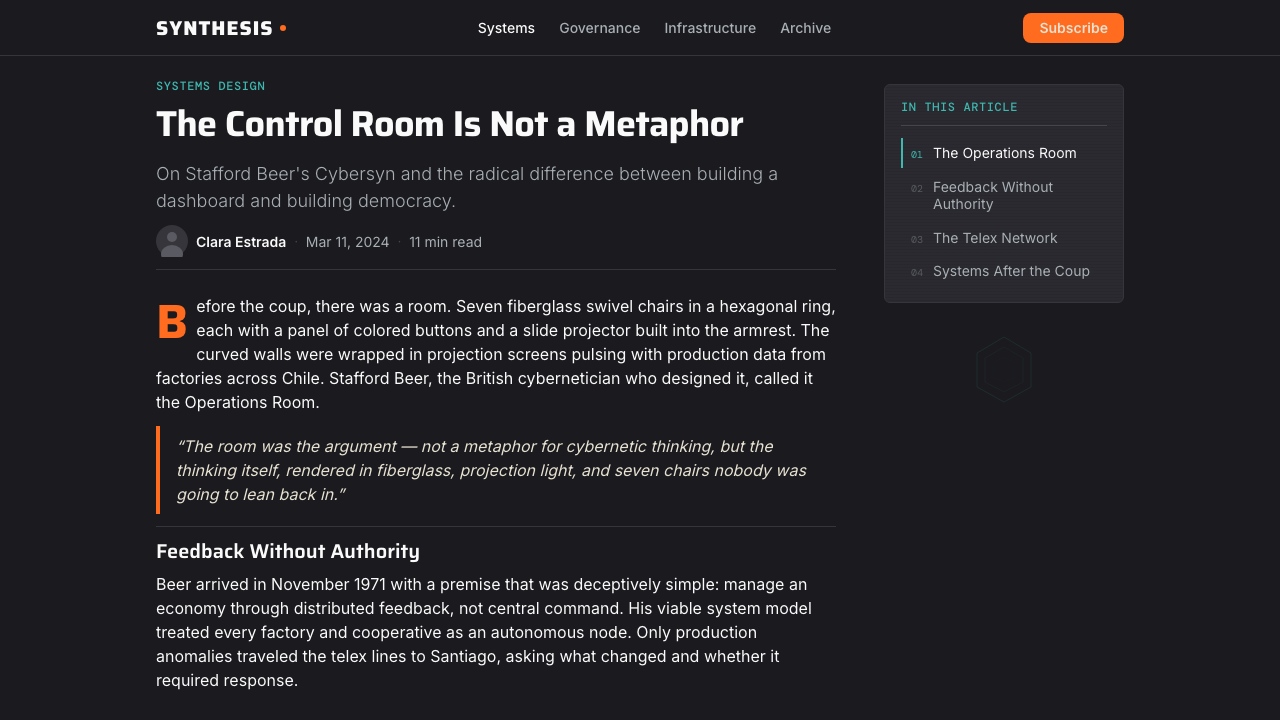Screen dimensions: 1280x720
Task: Click the Subscribe button
Action: (1073, 28)
